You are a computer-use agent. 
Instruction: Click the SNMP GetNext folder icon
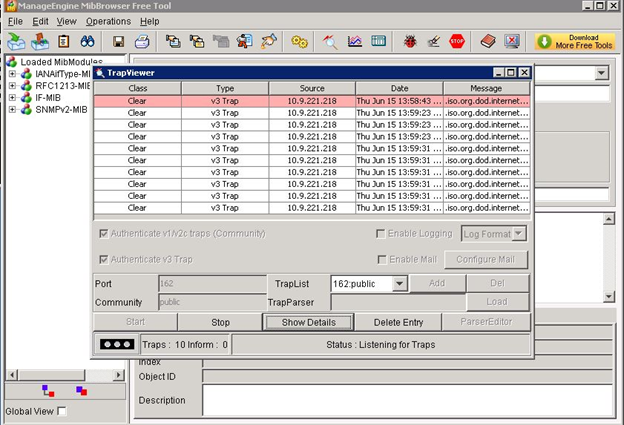coord(197,41)
